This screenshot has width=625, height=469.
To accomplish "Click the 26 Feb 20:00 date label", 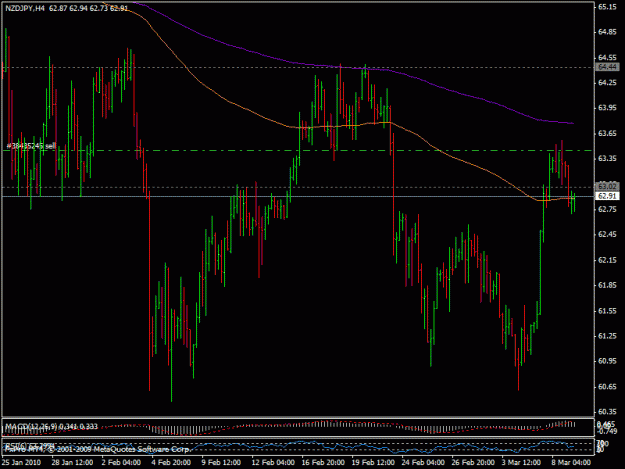I will point(473,462).
